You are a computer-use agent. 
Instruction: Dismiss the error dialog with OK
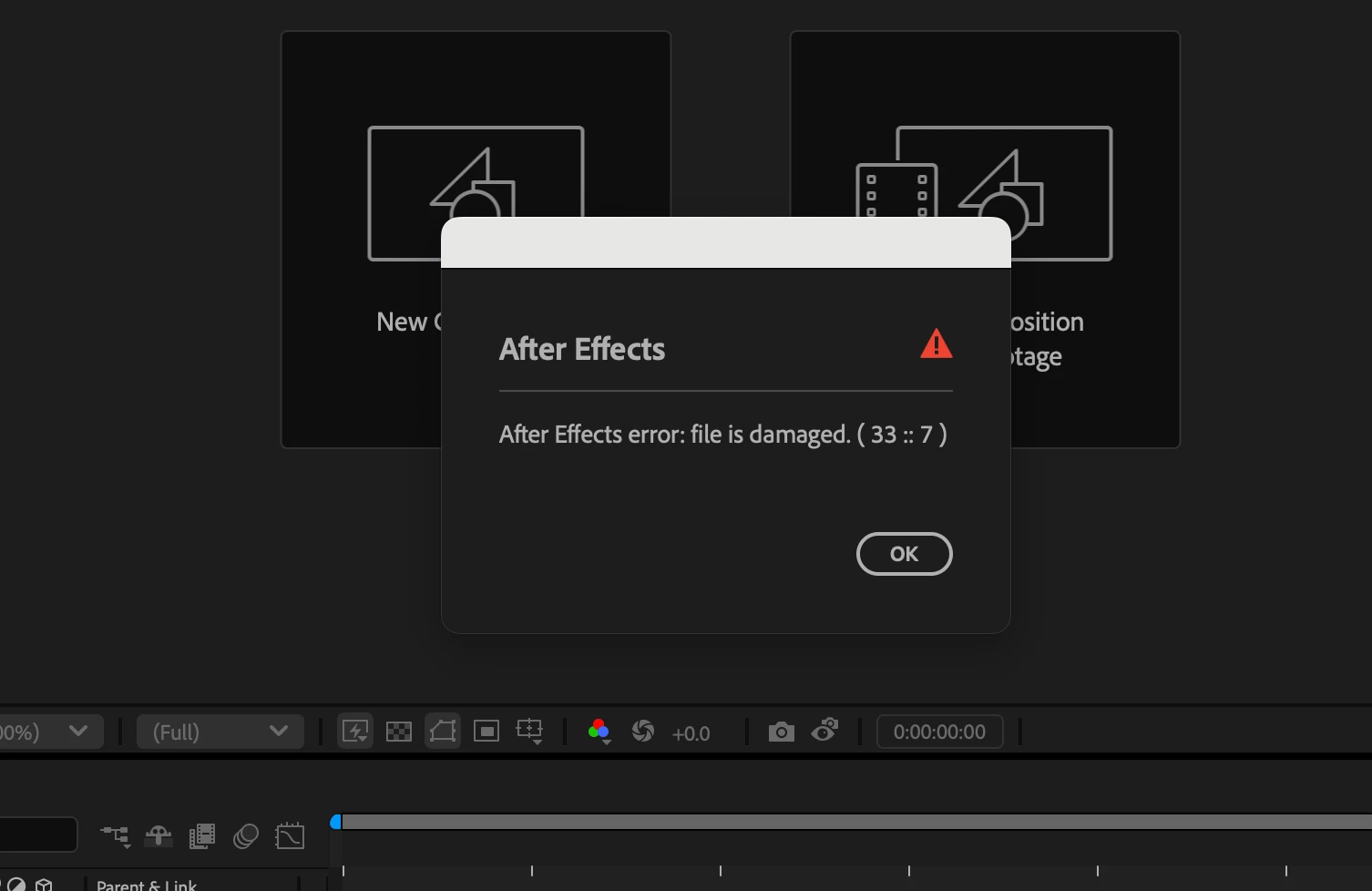tap(904, 554)
